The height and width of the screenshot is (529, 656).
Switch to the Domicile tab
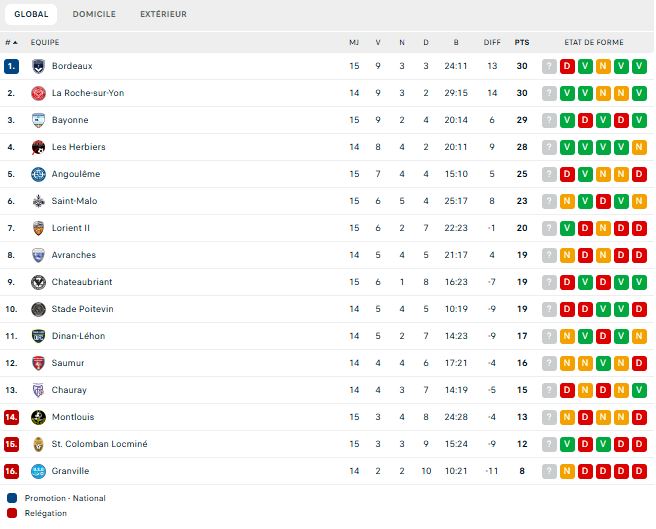click(94, 14)
